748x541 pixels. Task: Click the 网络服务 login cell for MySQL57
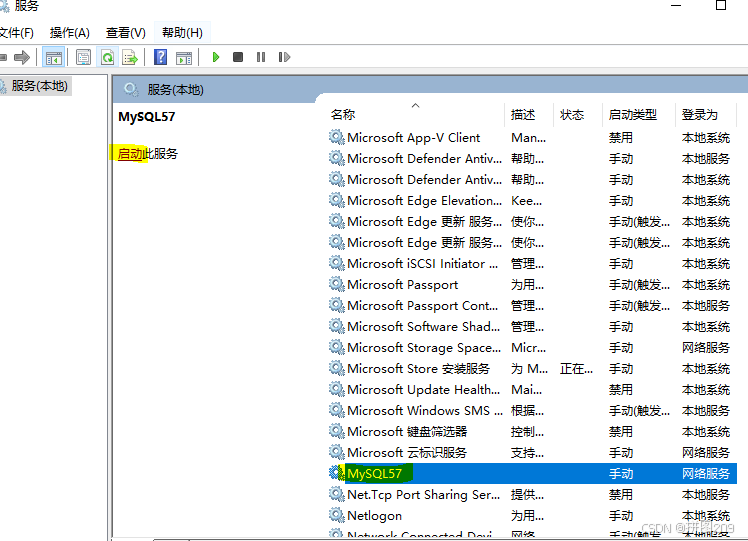click(x=706, y=474)
